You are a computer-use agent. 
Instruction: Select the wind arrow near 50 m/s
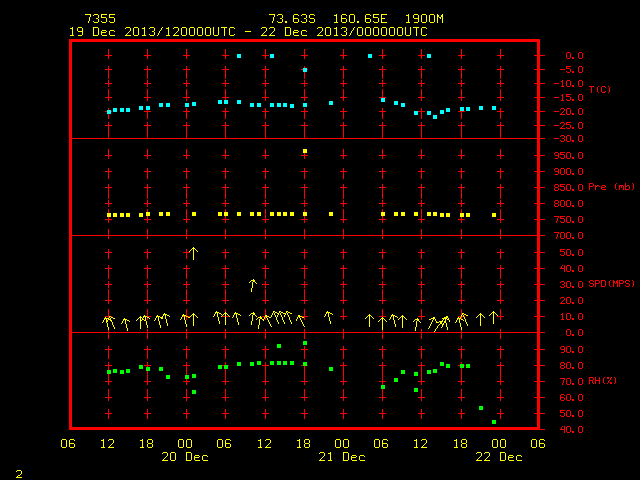pyautogui.click(x=193, y=253)
